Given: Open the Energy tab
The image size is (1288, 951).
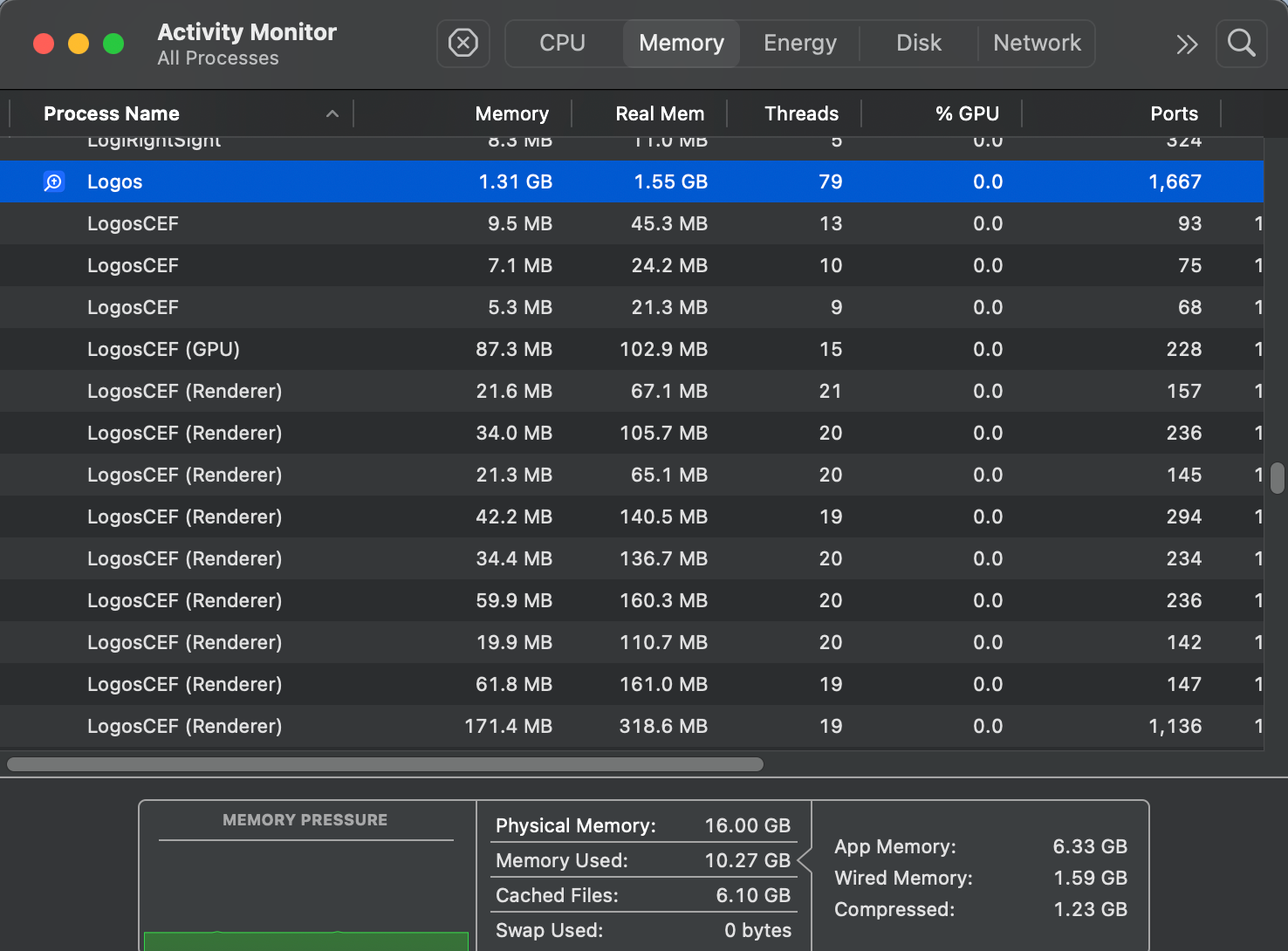Looking at the screenshot, I should click(x=800, y=43).
